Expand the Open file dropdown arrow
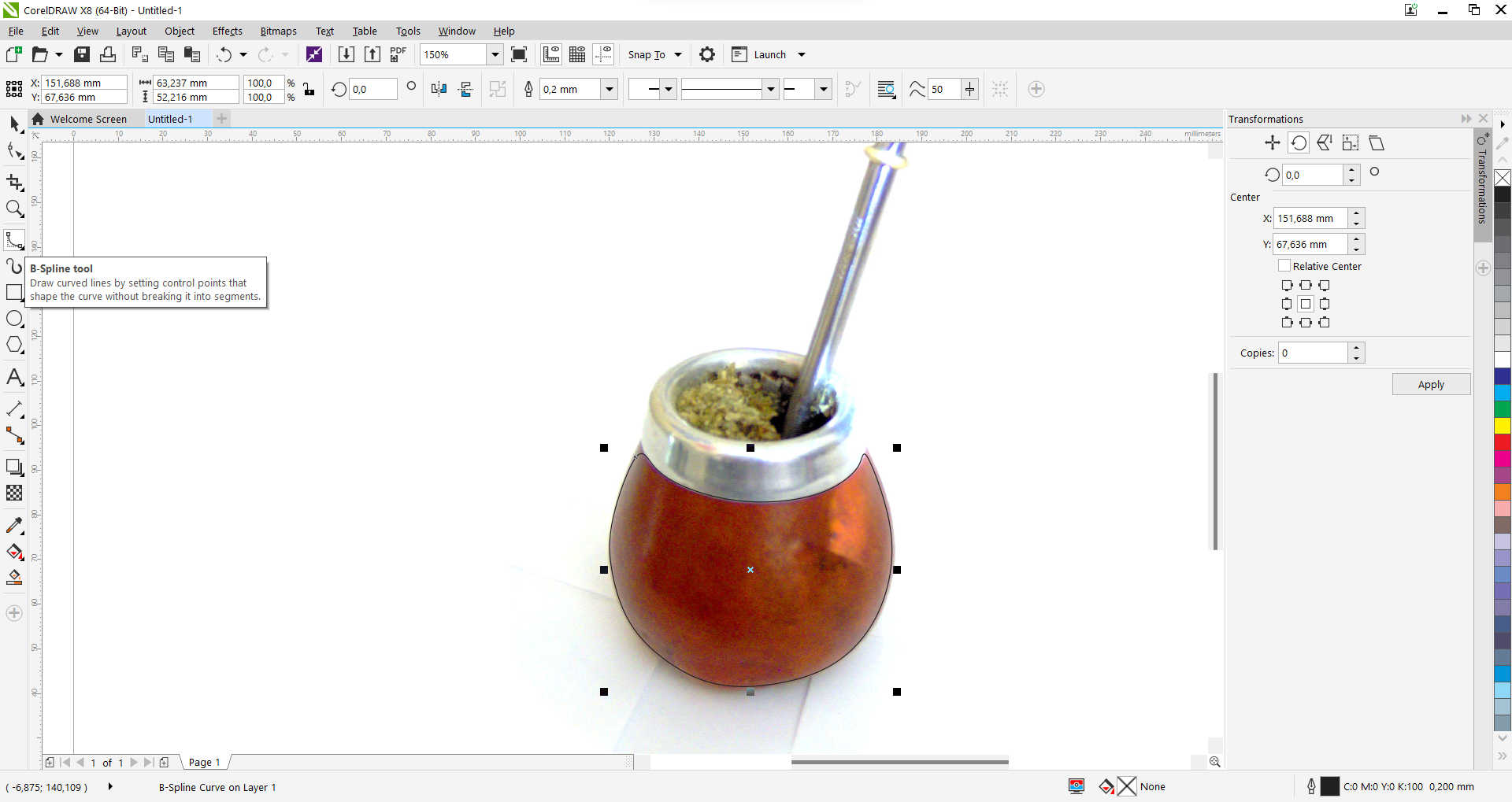Viewport: 1512px width, 802px height. coord(58,54)
